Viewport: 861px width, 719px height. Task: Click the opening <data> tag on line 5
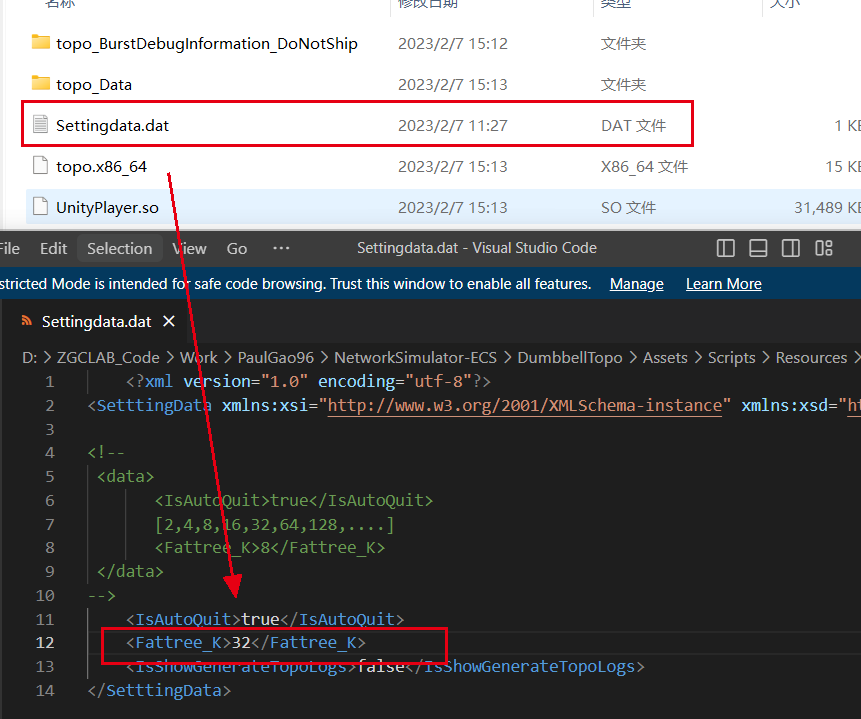point(126,476)
